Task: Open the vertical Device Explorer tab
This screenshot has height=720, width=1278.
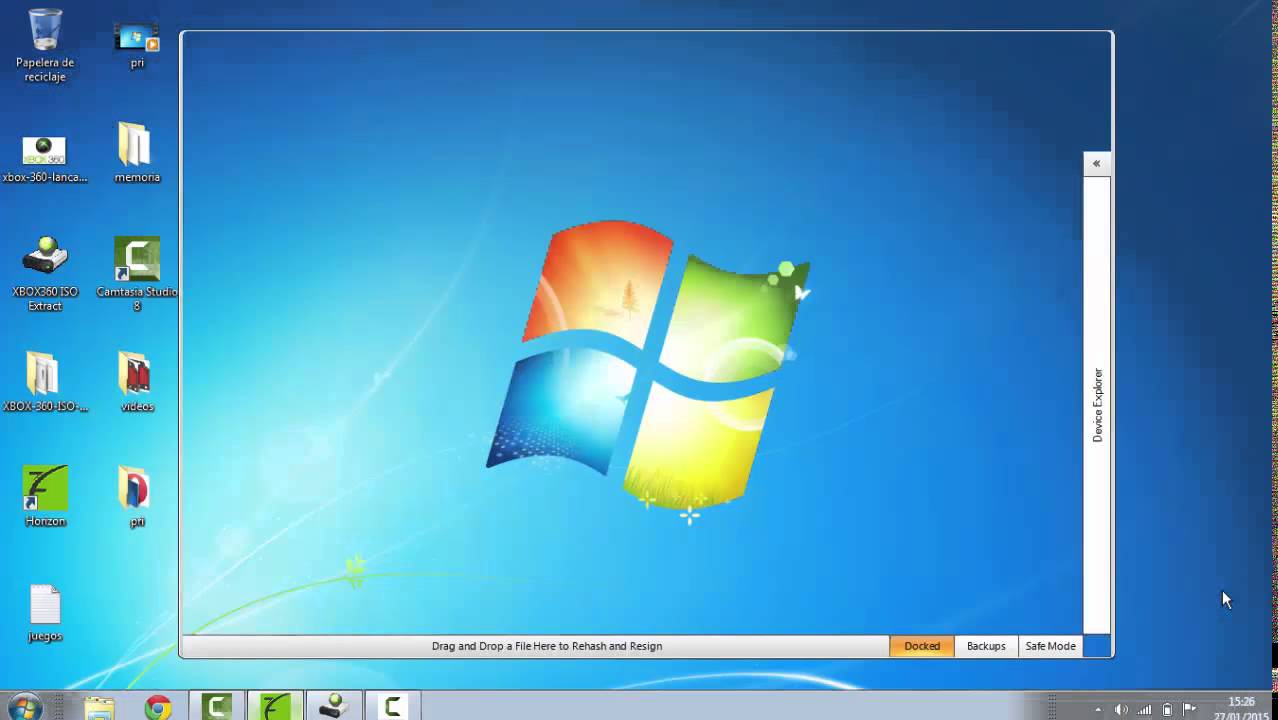Action: point(1097,405)
